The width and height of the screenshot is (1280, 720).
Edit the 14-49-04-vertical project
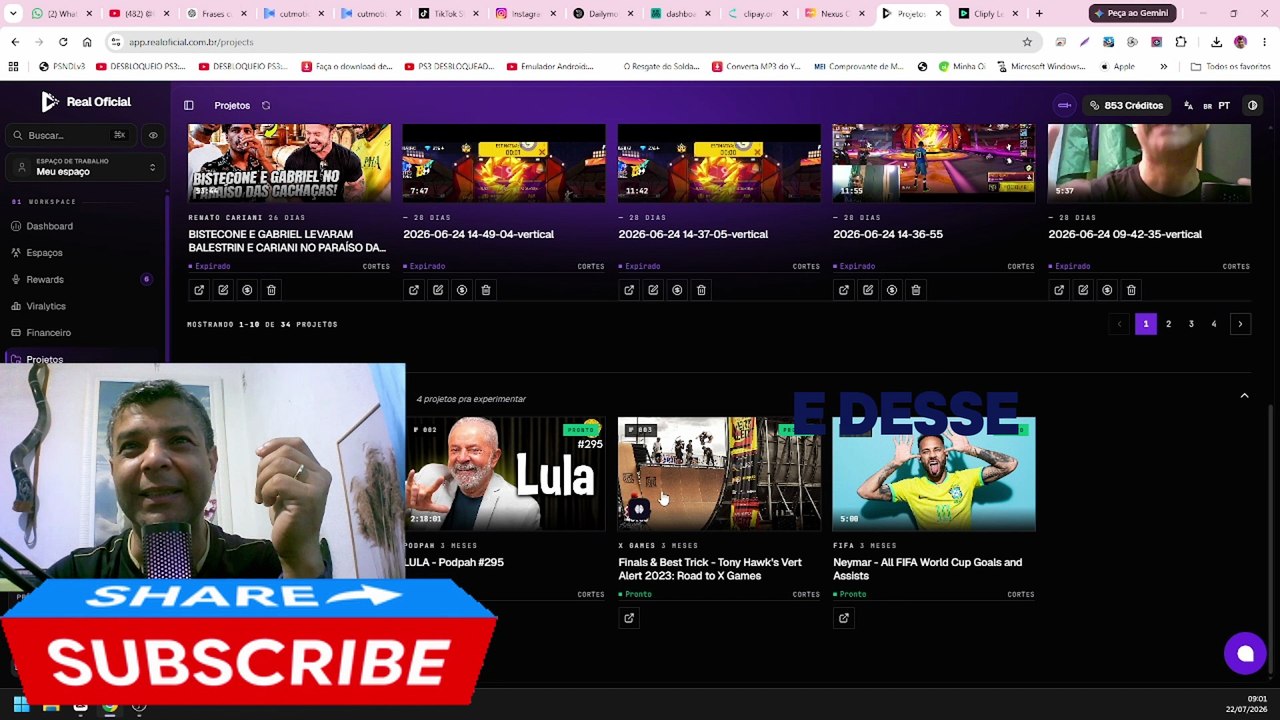(438, 290)
